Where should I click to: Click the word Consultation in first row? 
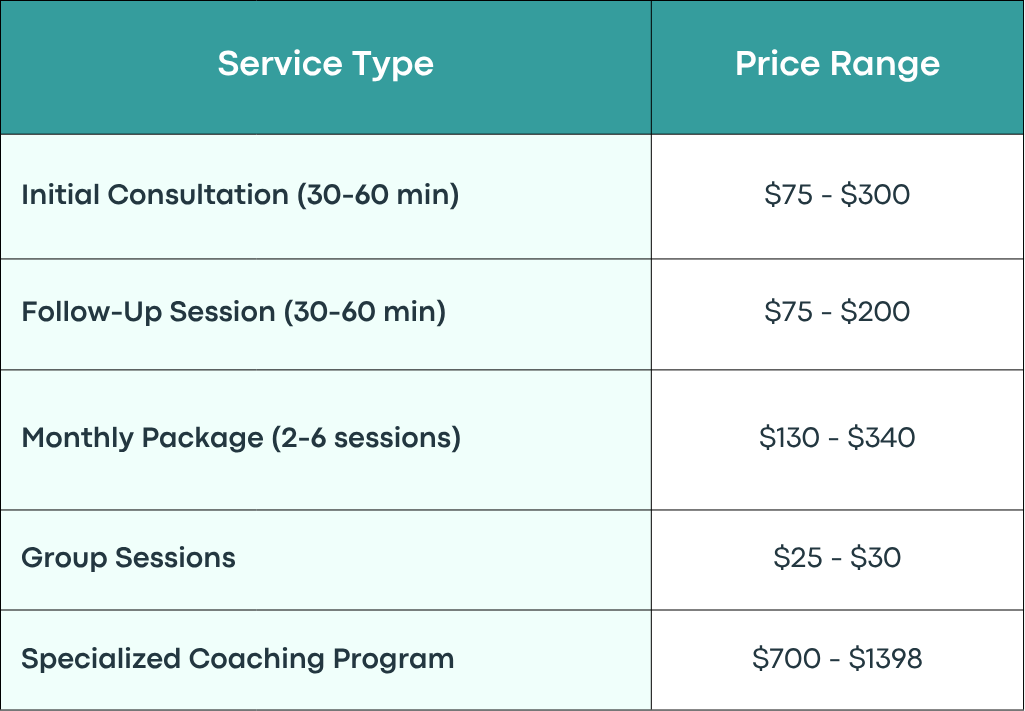(x=198, y=195)
